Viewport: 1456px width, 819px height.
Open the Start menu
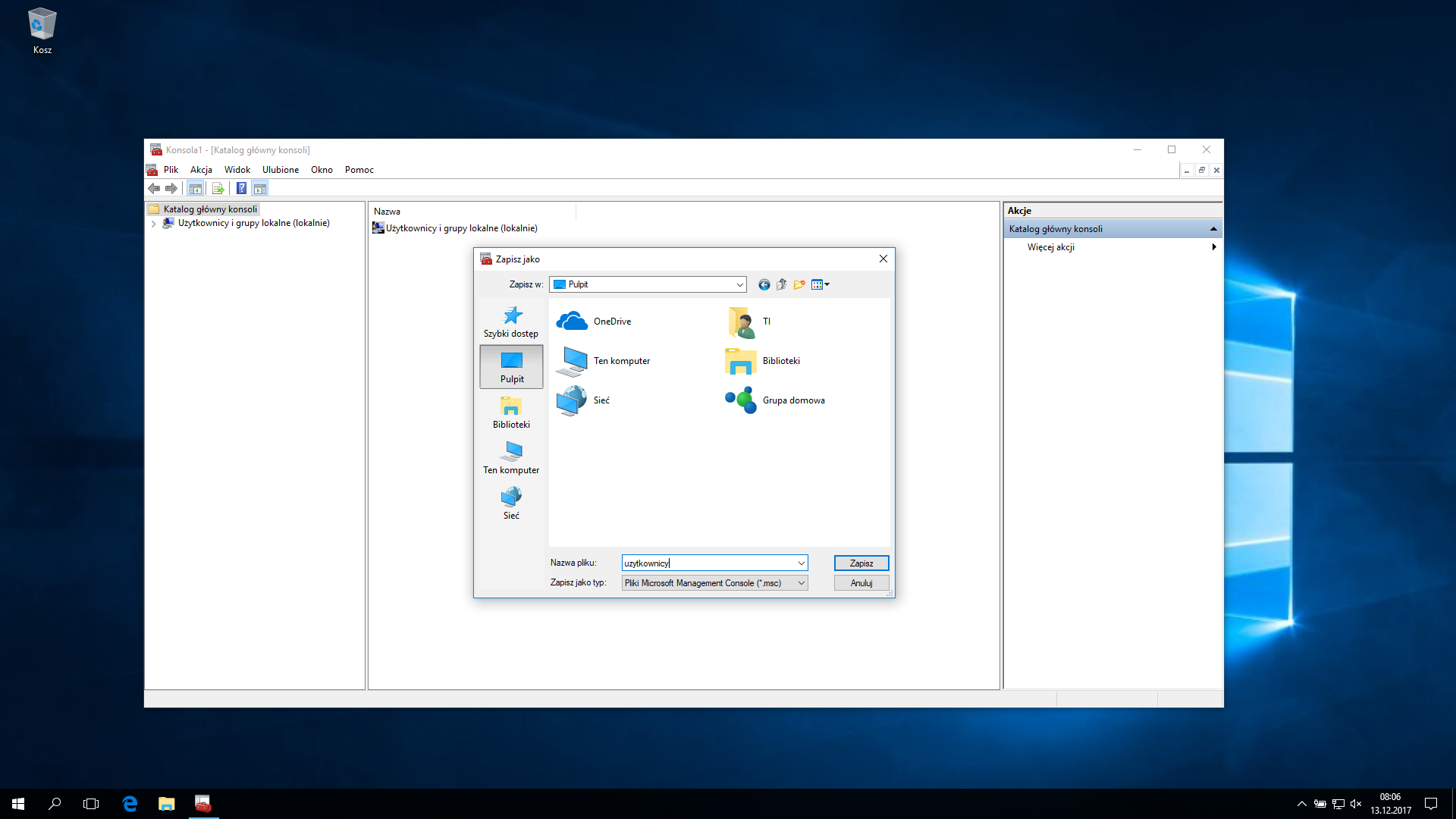[x=18, y=804]
